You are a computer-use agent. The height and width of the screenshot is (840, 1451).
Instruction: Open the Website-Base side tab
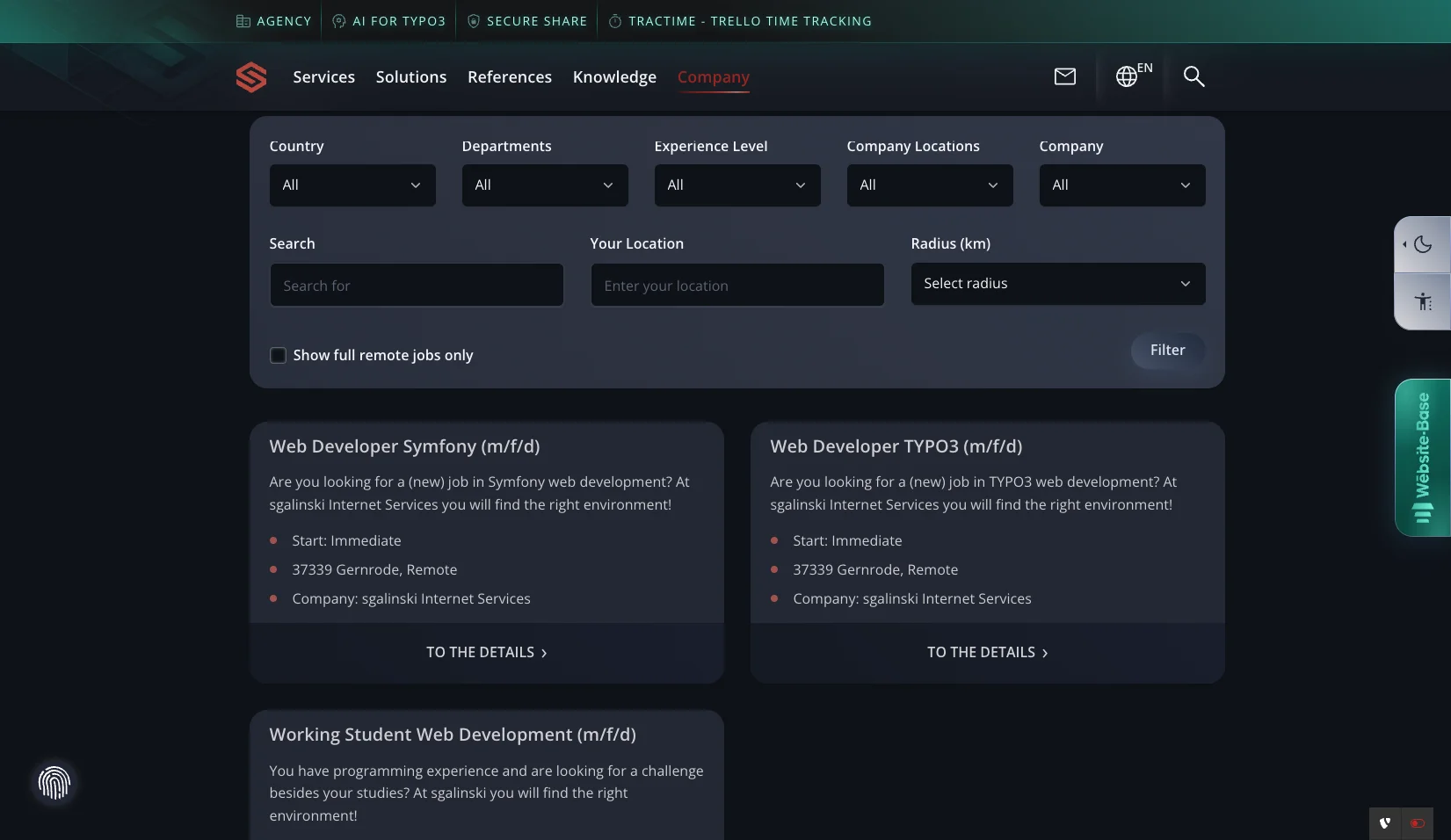coord(1422,458)
